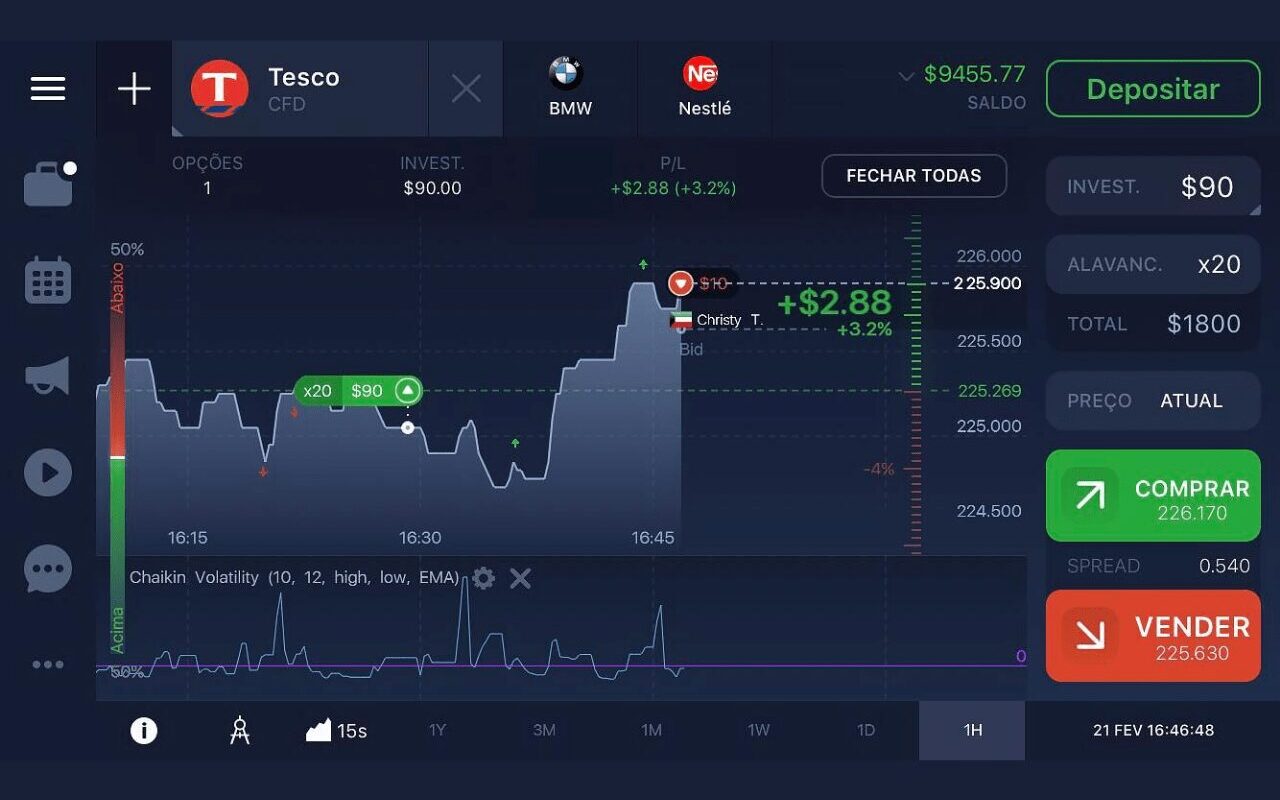Change the ALAVANC. x20 leverage
This screenshot has height=800, width=1280.
tap(1153, 264)
